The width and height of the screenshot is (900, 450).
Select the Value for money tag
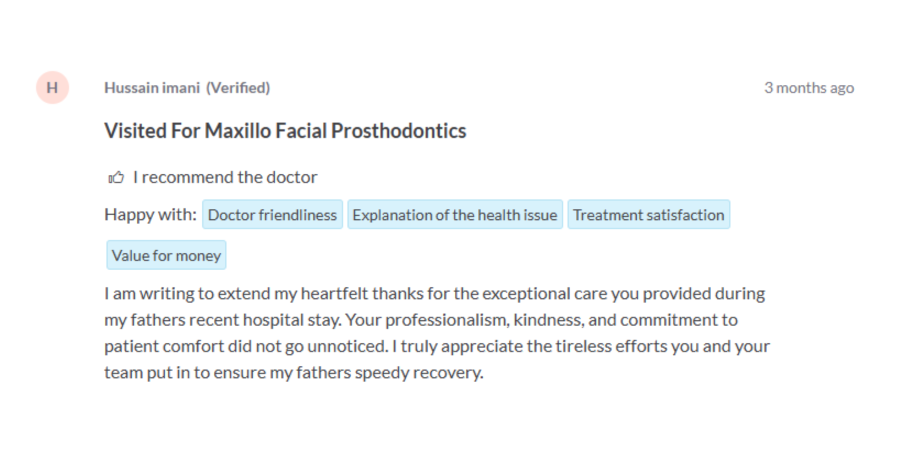[x=166, y=255]
